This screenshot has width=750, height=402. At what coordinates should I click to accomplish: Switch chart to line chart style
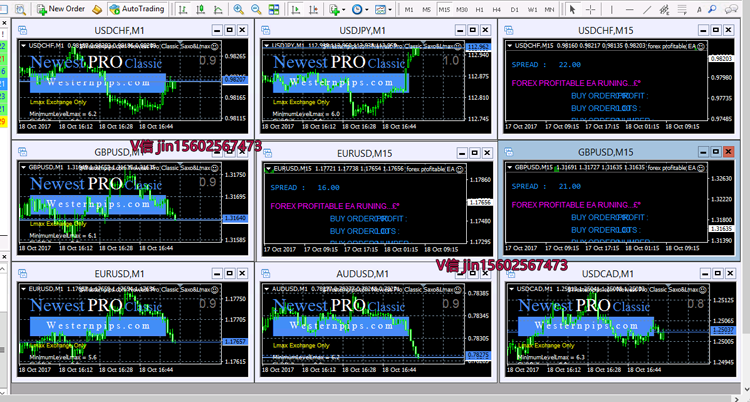[218, 9]
